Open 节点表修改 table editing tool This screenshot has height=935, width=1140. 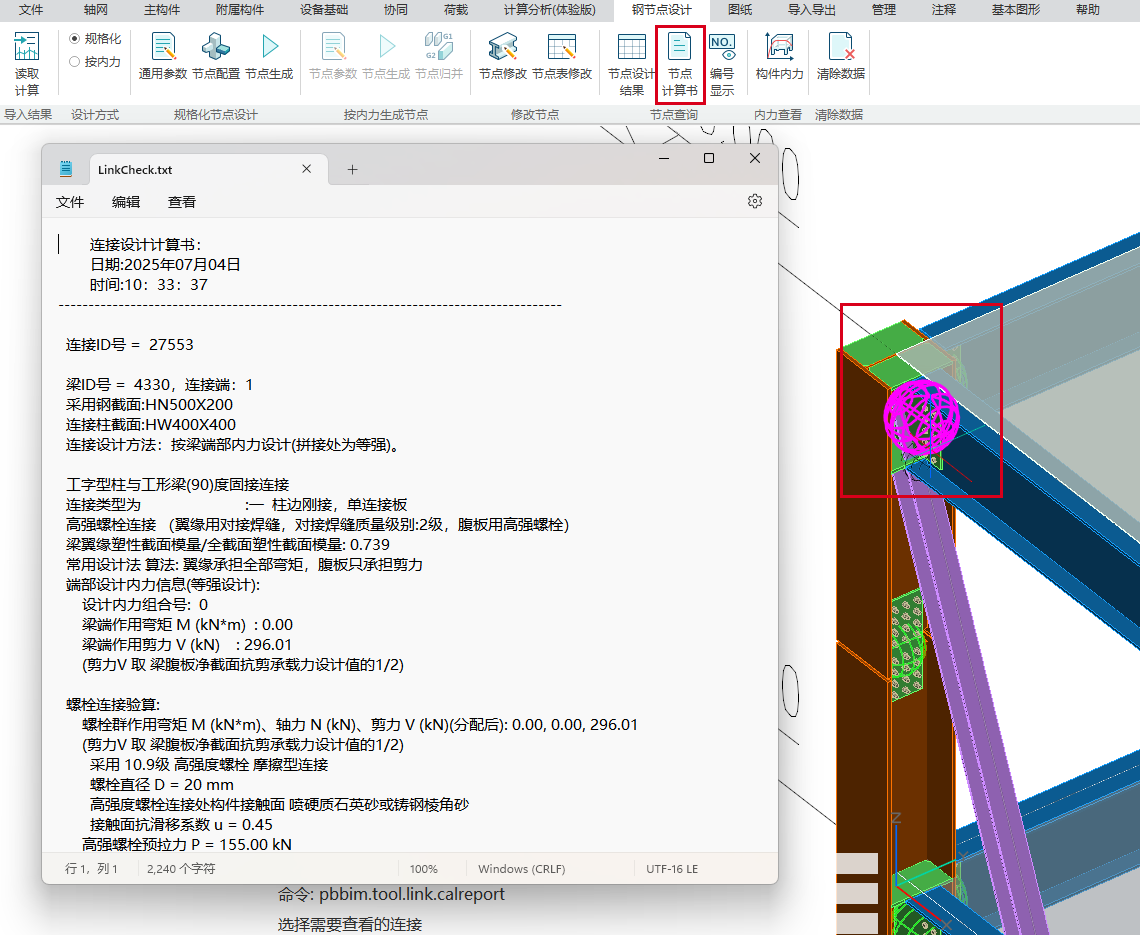[x=562, y=57]
